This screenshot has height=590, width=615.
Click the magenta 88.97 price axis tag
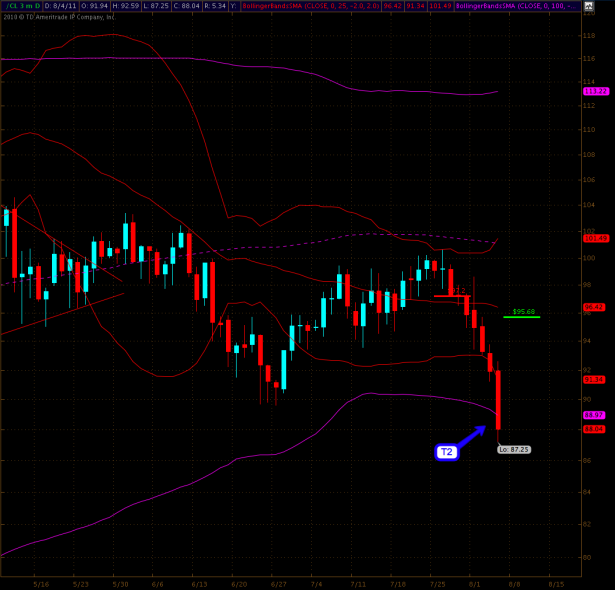(595, 414)
